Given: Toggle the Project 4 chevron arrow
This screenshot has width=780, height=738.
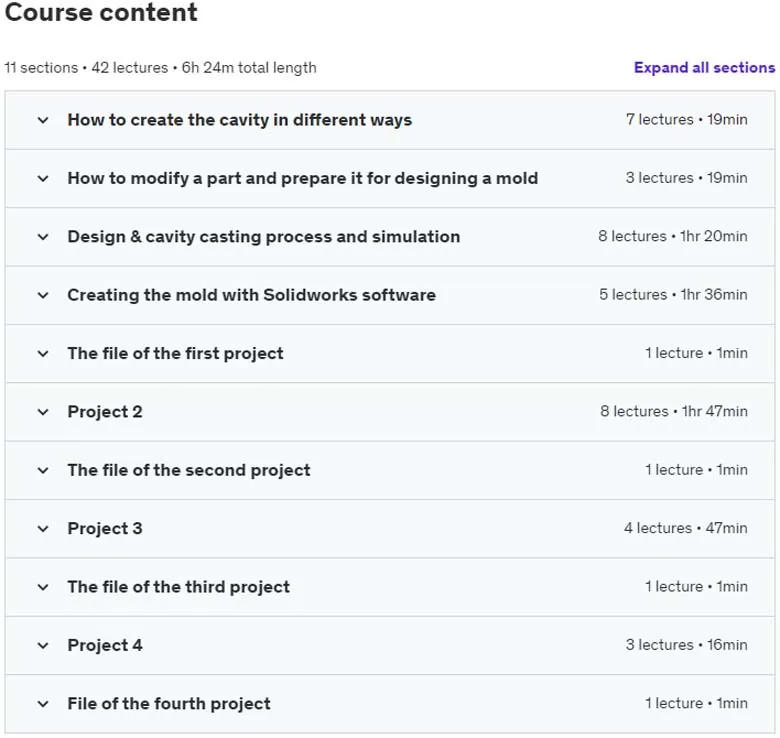Looking at the screenshot, I should [43, 646].
